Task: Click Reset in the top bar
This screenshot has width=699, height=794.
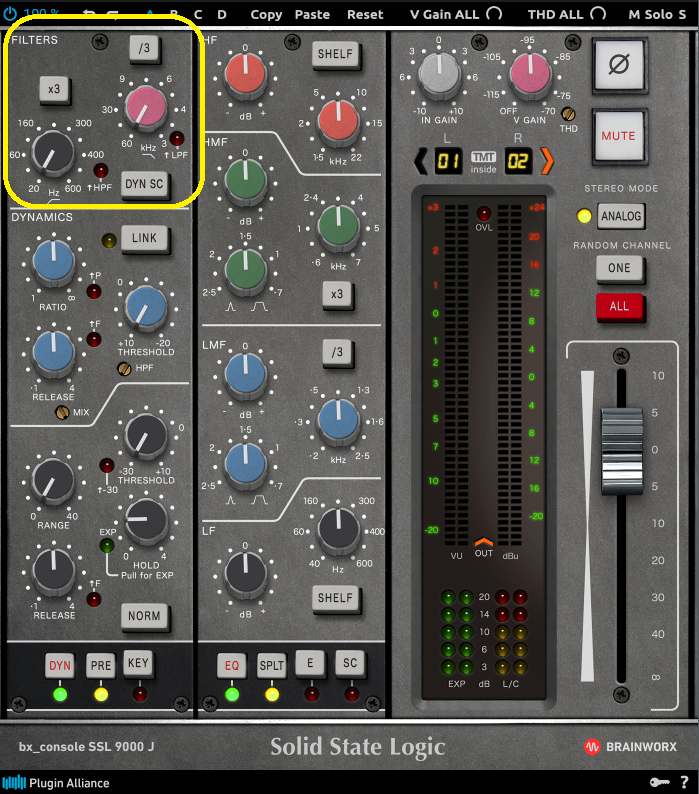Action: click(x=365, y=14)
